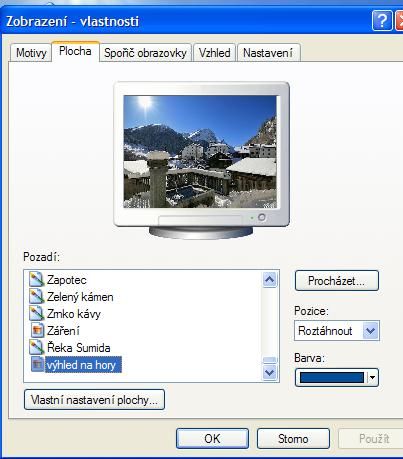Screen dimensions: 403x459
Task: Click the monitor wallpaper preview image
Action: point(200,152)
